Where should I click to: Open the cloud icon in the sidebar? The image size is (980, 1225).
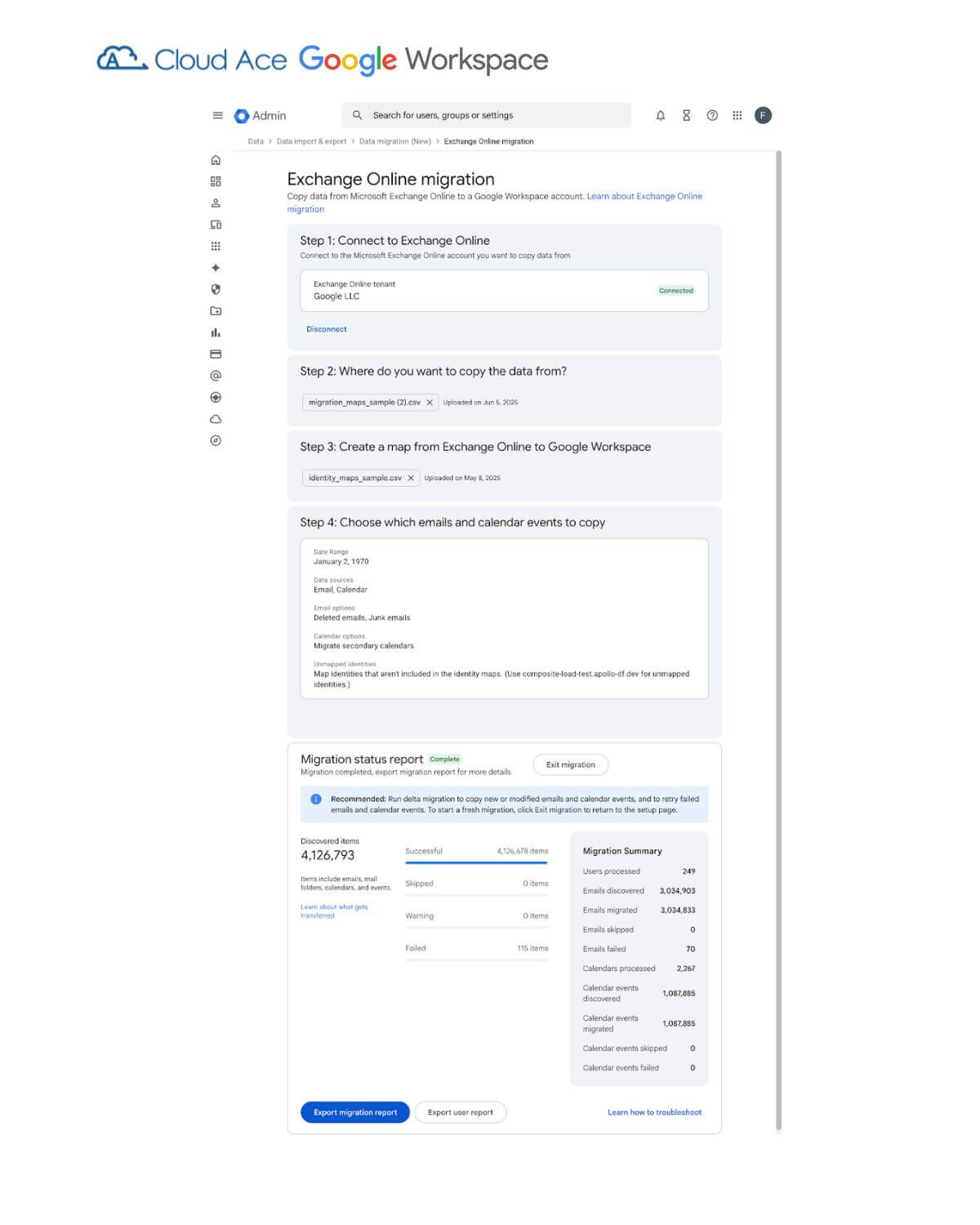(x=216, y=419)
